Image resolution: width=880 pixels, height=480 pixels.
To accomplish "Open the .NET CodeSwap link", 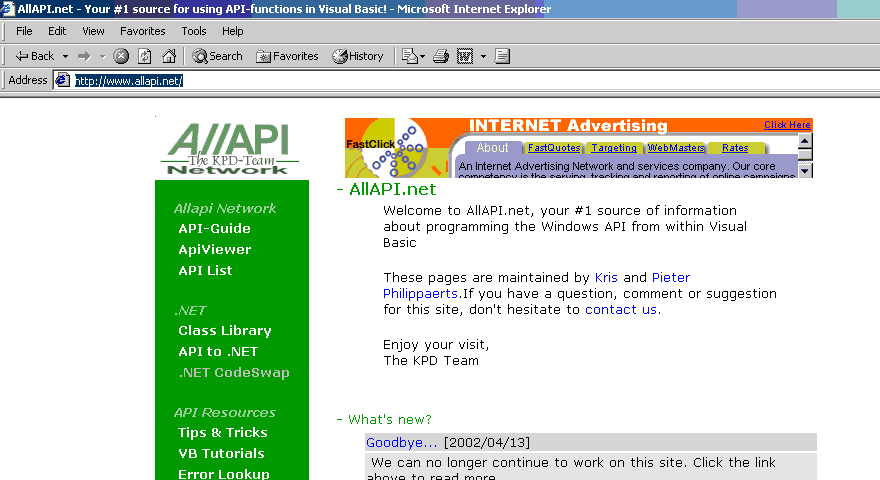I will (233, 373).
